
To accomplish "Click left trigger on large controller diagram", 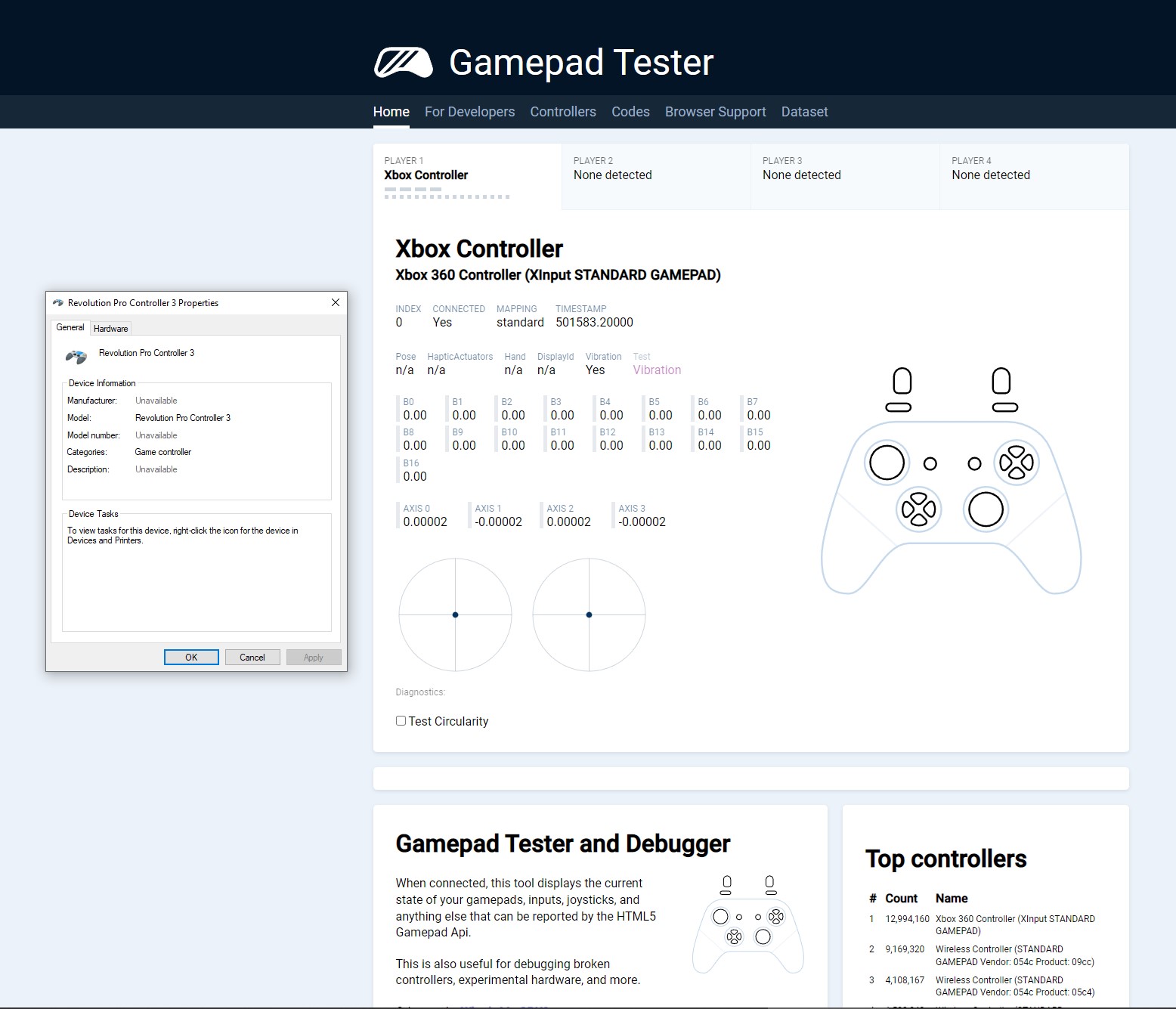I will pos(902,381).
